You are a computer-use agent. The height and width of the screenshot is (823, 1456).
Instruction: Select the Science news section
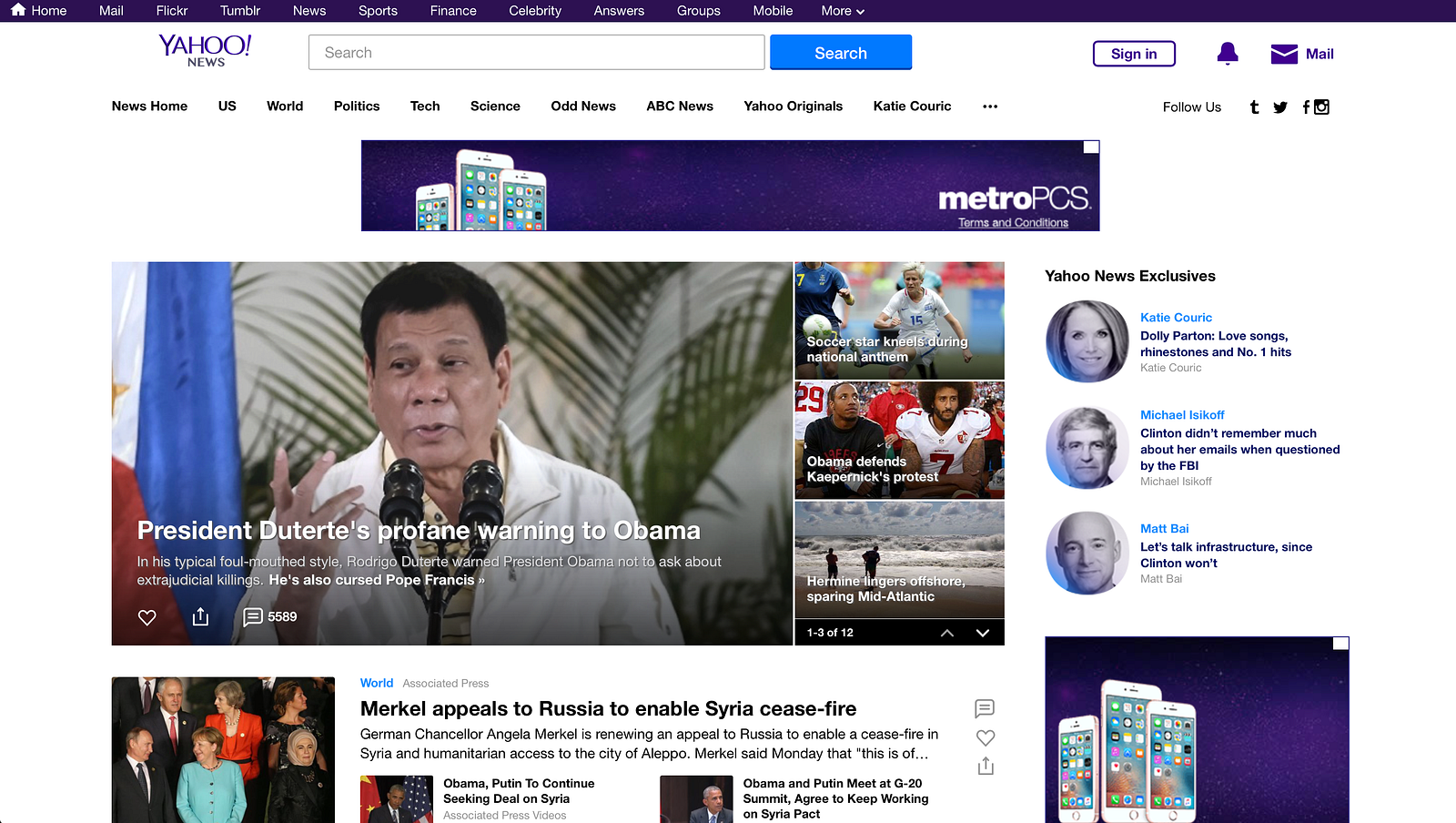[495, 107]
